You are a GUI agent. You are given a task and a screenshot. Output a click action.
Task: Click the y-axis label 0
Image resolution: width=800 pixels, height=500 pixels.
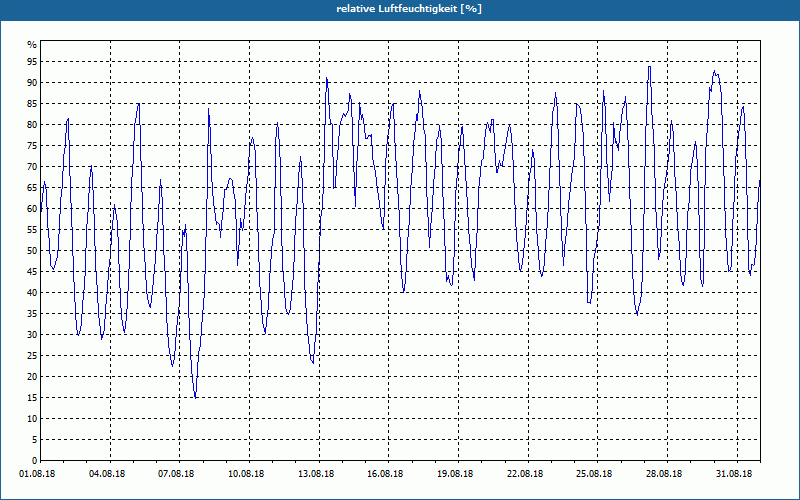coord(34,461)
